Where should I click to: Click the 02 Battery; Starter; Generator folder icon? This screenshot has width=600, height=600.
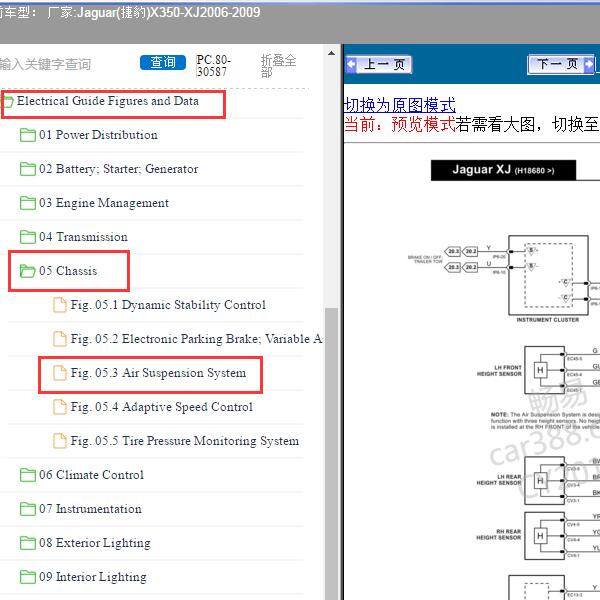pos(28,169)
